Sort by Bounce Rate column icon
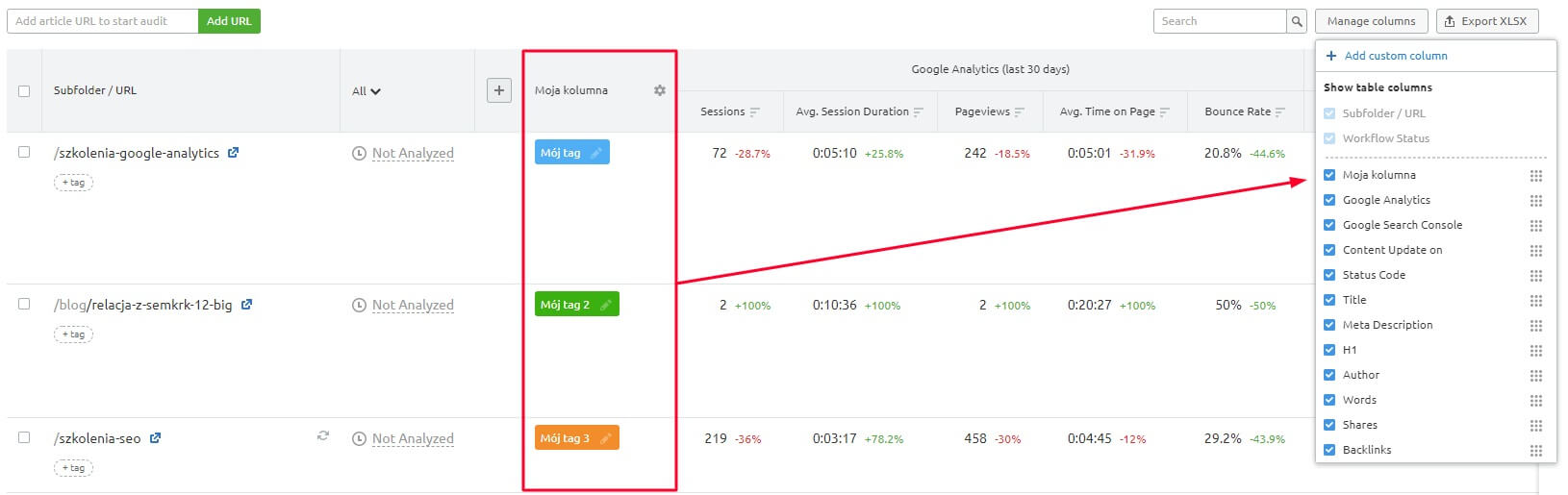The height and width of the screenshot is (495, 1568). pyautogui.click(x=1280, y=112)
